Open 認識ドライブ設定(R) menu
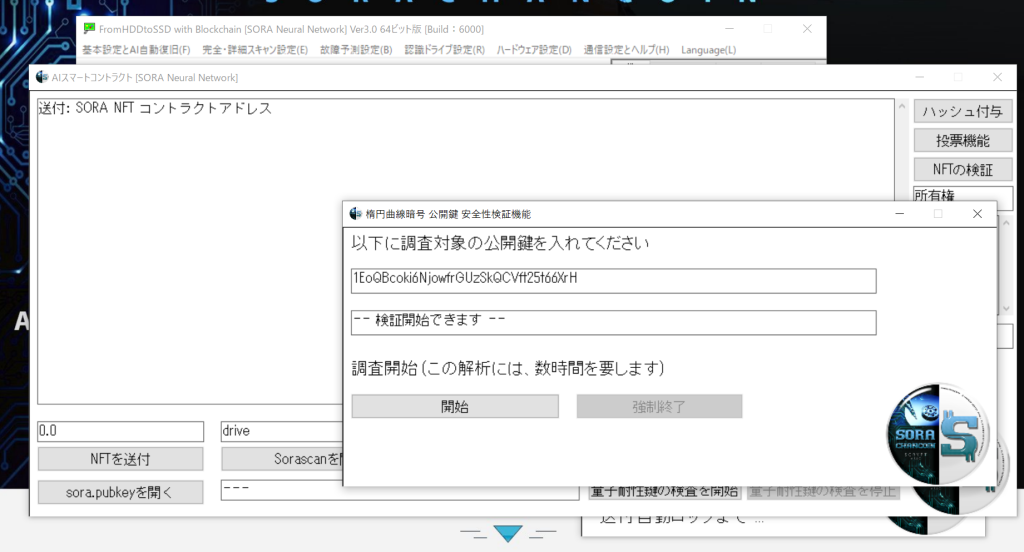The width and height of the screenshot is (1024, 552). pos(445,50)
